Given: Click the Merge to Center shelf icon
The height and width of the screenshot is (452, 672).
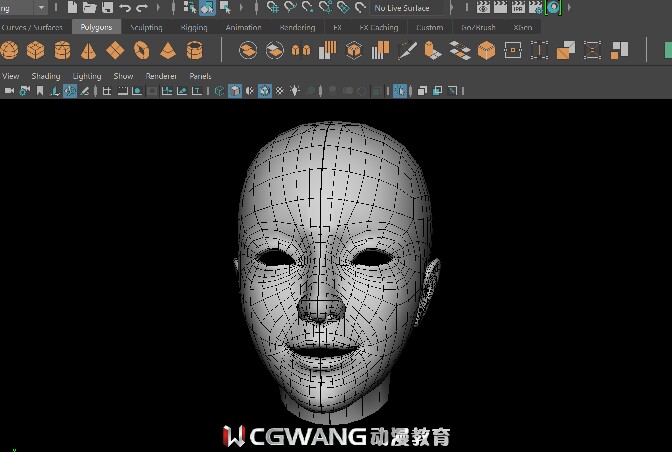Looking at the screenshot, I should [x=513, y=51].
